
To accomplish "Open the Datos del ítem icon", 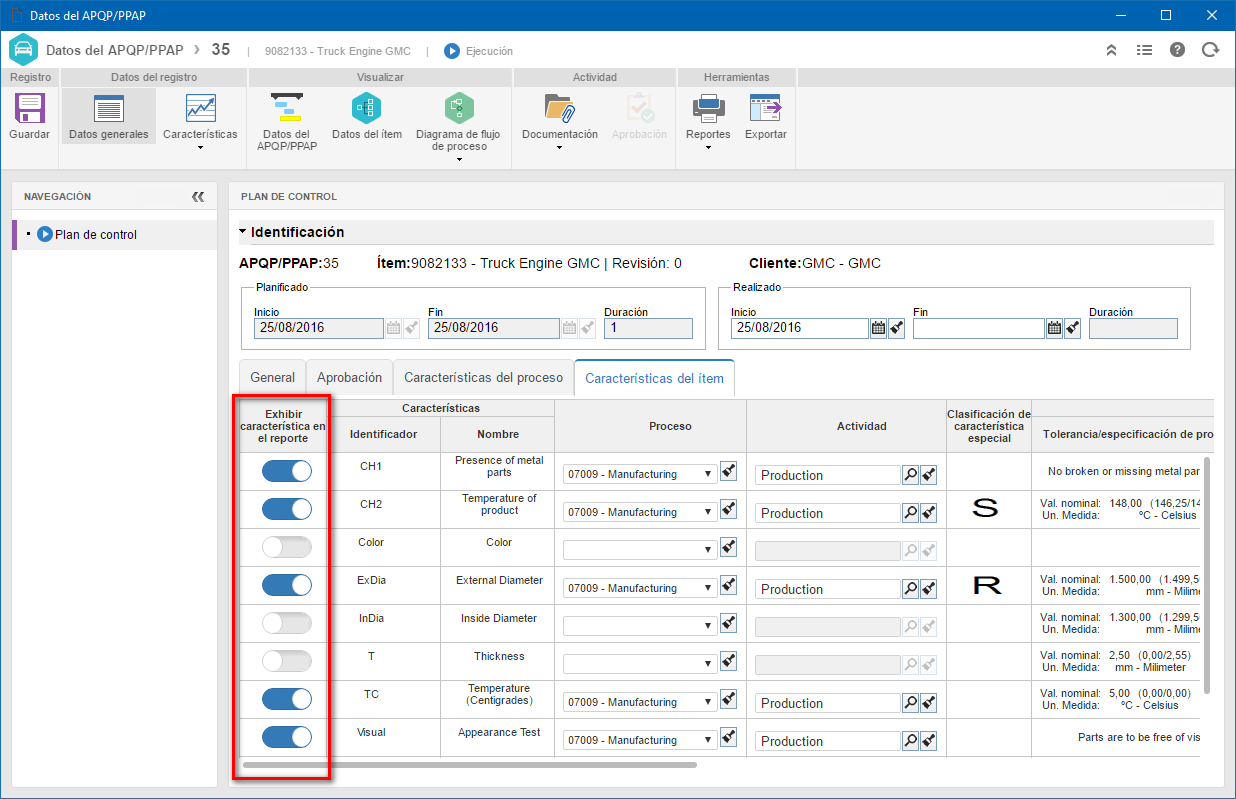I will tap(367, 108).
